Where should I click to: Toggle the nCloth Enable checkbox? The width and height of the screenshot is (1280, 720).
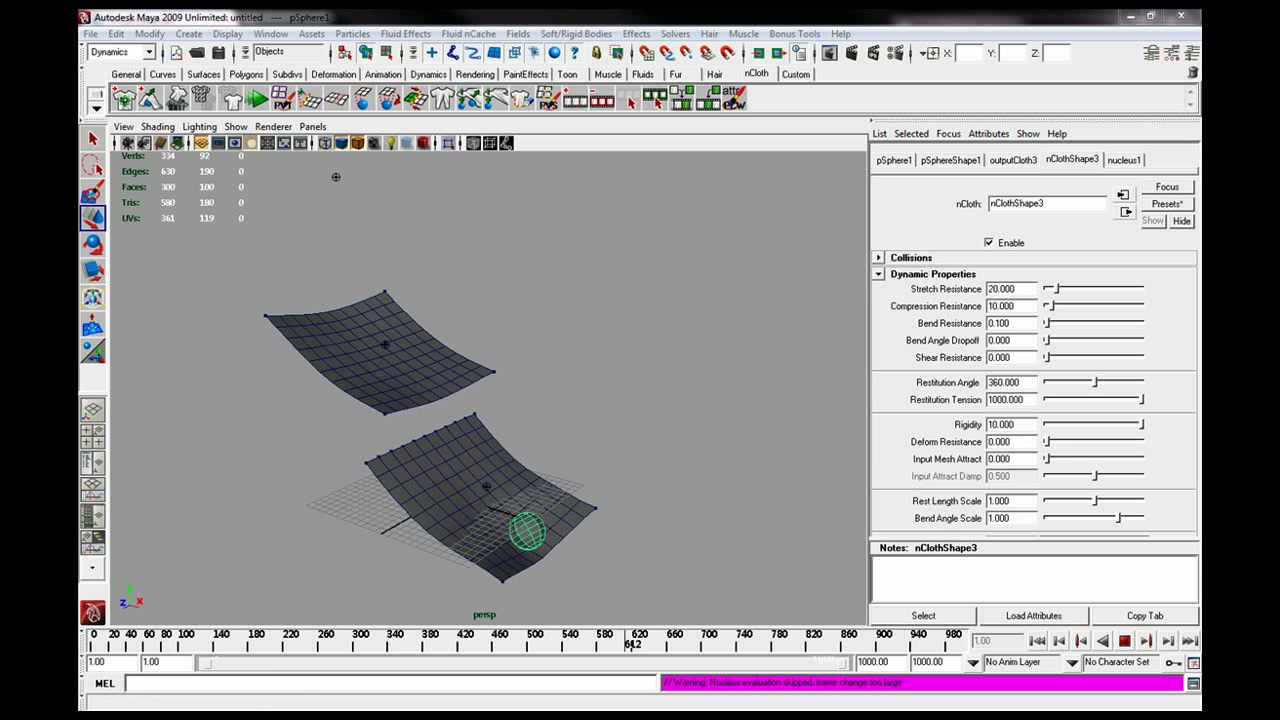(x=989, y=243)
